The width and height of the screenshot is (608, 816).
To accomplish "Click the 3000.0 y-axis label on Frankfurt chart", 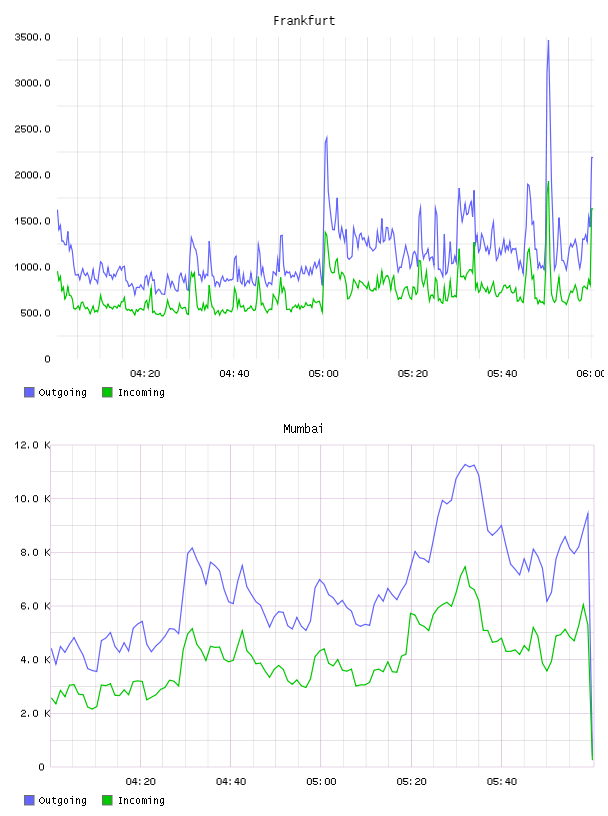I will (x=32, y=83).
